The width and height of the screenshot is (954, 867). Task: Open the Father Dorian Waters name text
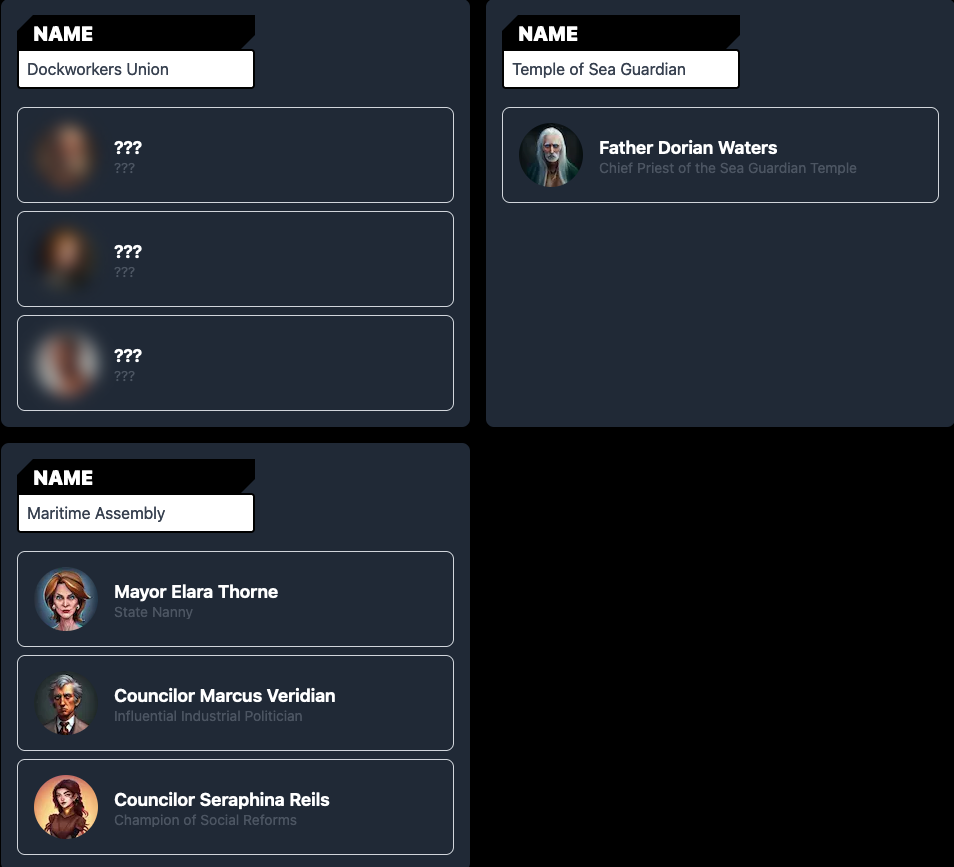(688, 148)
